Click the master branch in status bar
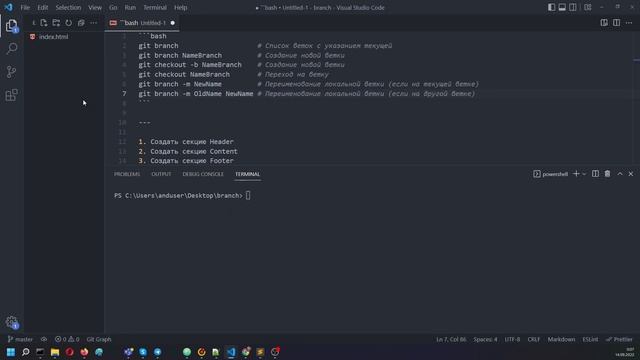This screenshot has width=640, height=360. tap(20, 339)
